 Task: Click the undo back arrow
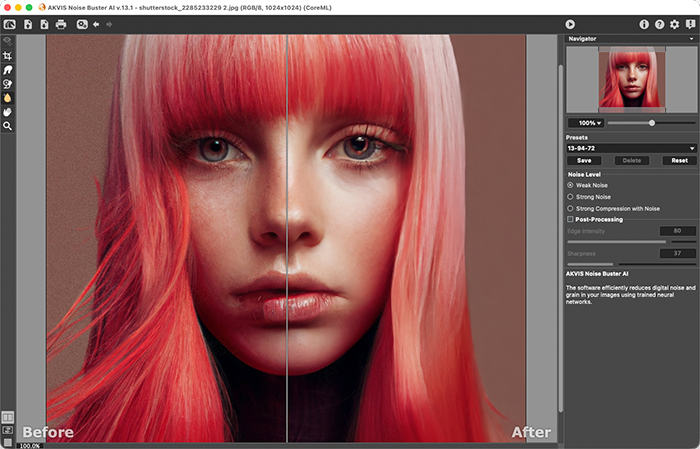(96, 24)
